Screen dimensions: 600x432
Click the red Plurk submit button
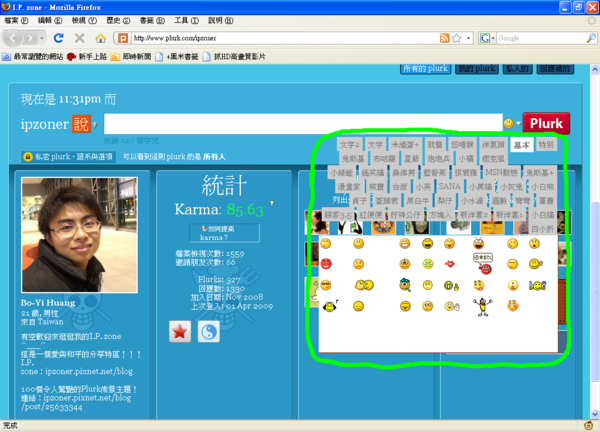tap(546, 123)
